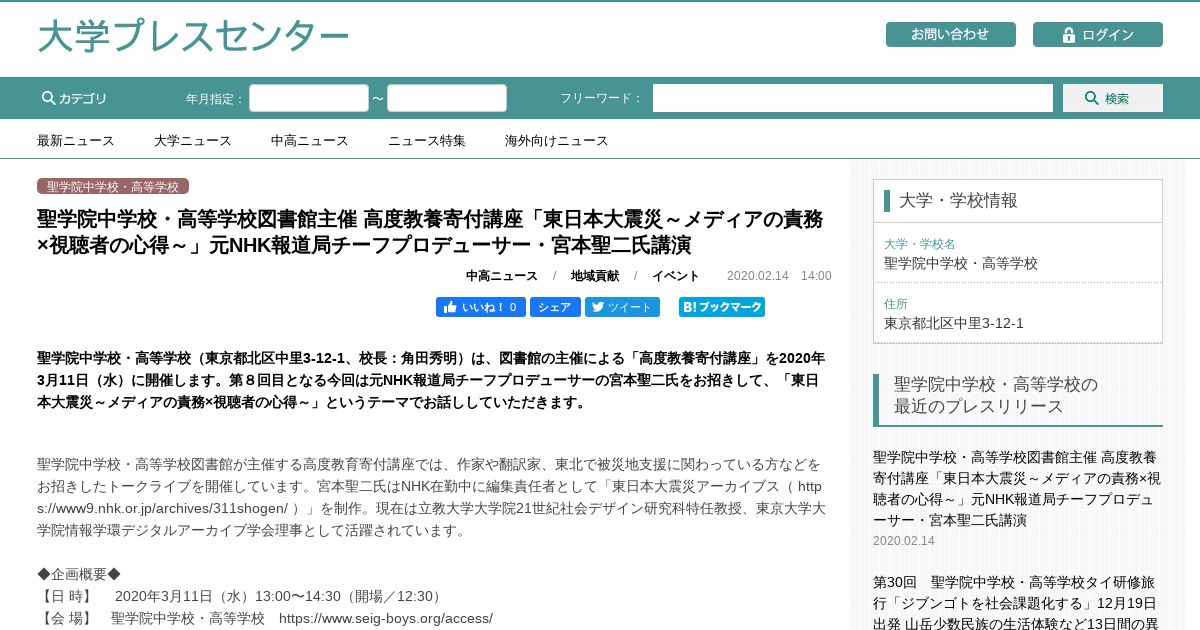Viewport: 1200px width, 630px height.
Task: Click the 2020.02.14 14:00 timestamp
Action: (x=779, y=276)
